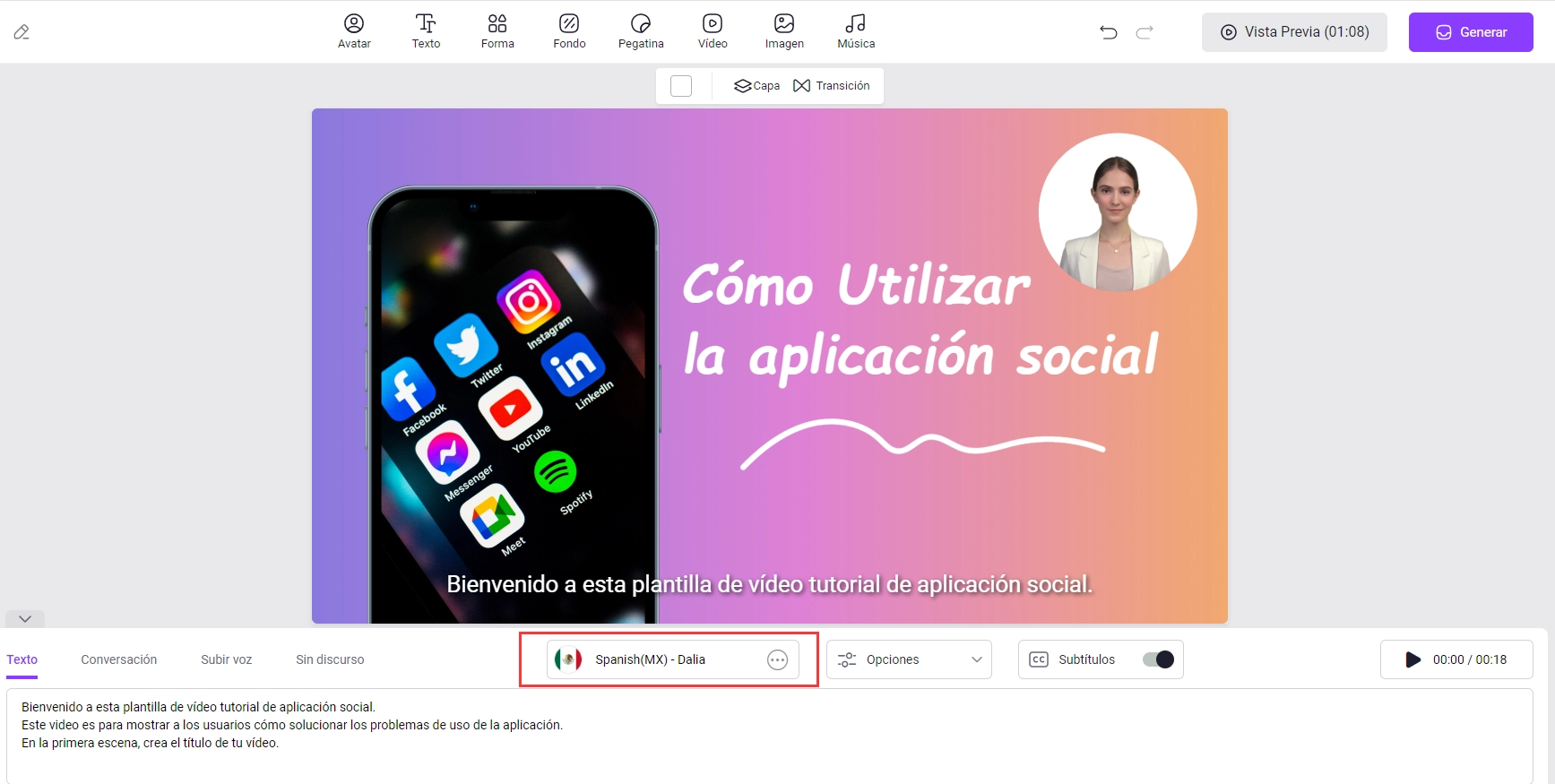This screenshot has height=784, width=1555.
Task: Open the Spanish(MX) - Dalia voice selector
Action: coord(672,659)
